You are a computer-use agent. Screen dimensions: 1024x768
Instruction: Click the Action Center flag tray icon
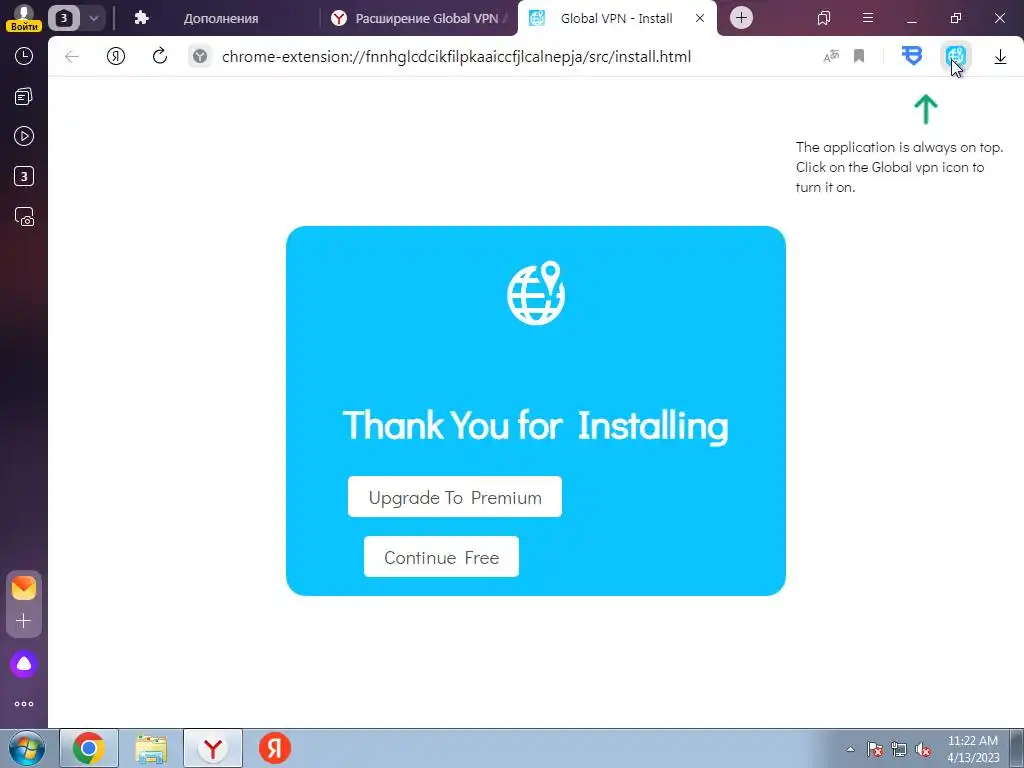click(x=875, y=749)
